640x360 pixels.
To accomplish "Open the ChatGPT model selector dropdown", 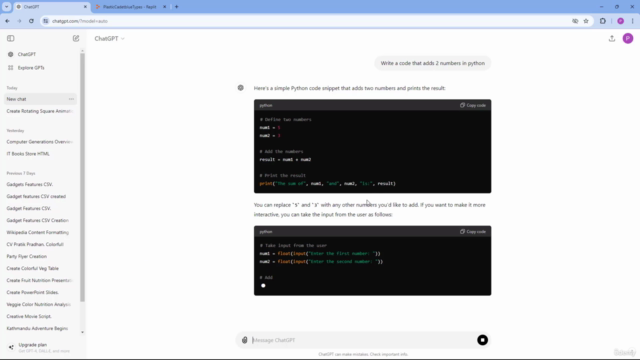I will pos(109,38).
